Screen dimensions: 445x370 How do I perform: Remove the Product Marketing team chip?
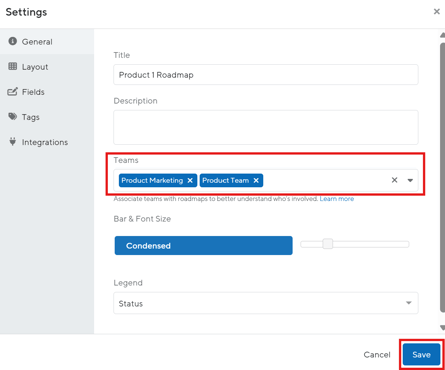point(190,180)
